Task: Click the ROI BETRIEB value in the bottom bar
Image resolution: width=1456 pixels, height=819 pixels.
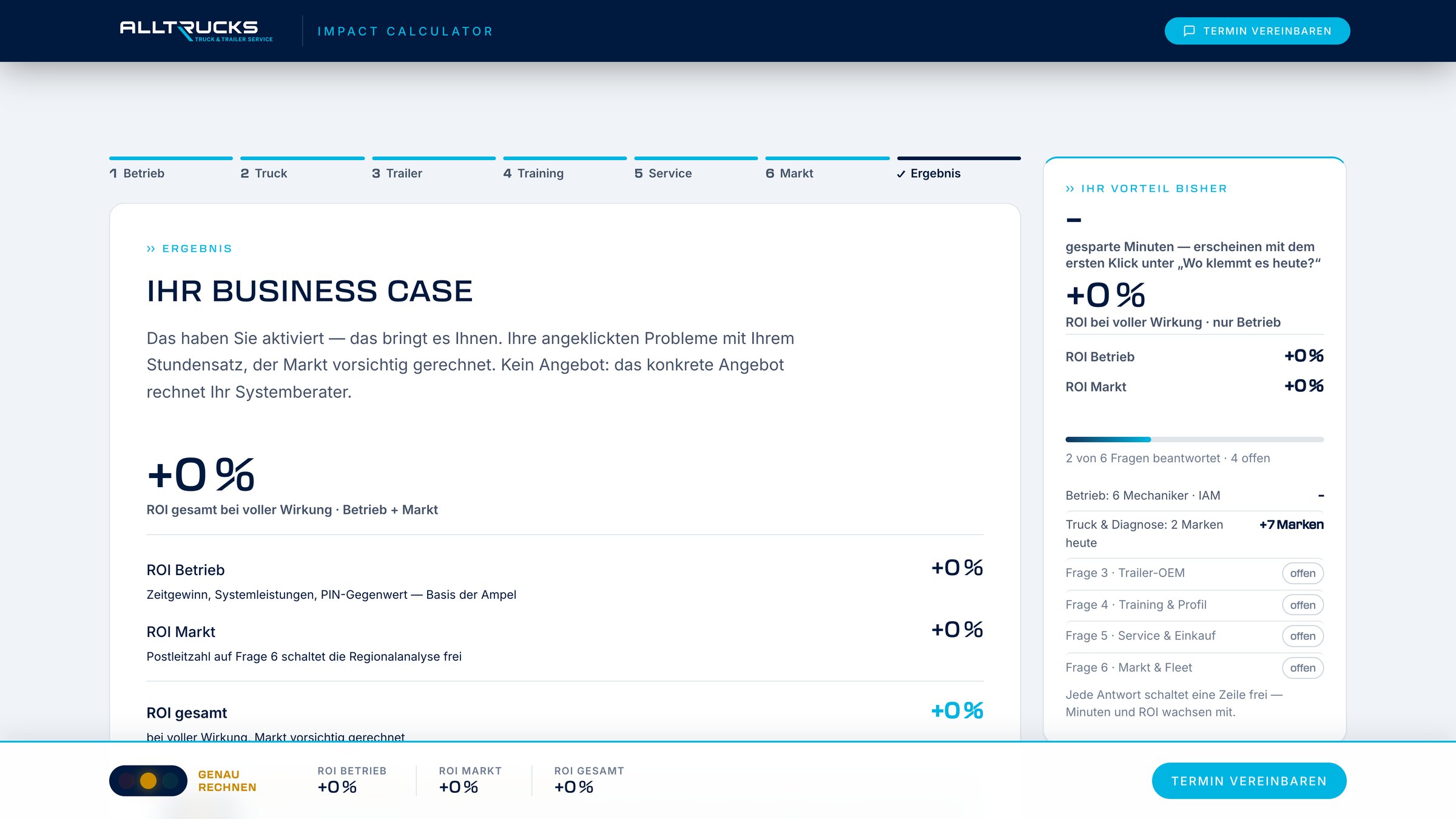Action: (x=337, y=787)
